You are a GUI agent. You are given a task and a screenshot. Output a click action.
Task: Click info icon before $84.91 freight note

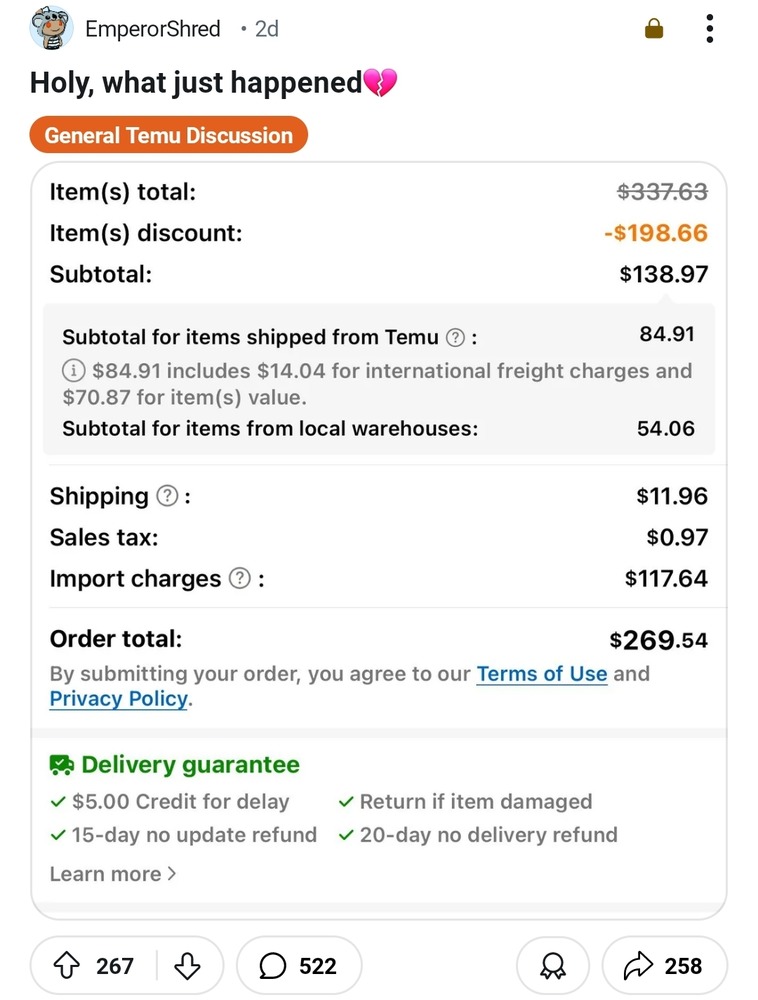(73, 370)
